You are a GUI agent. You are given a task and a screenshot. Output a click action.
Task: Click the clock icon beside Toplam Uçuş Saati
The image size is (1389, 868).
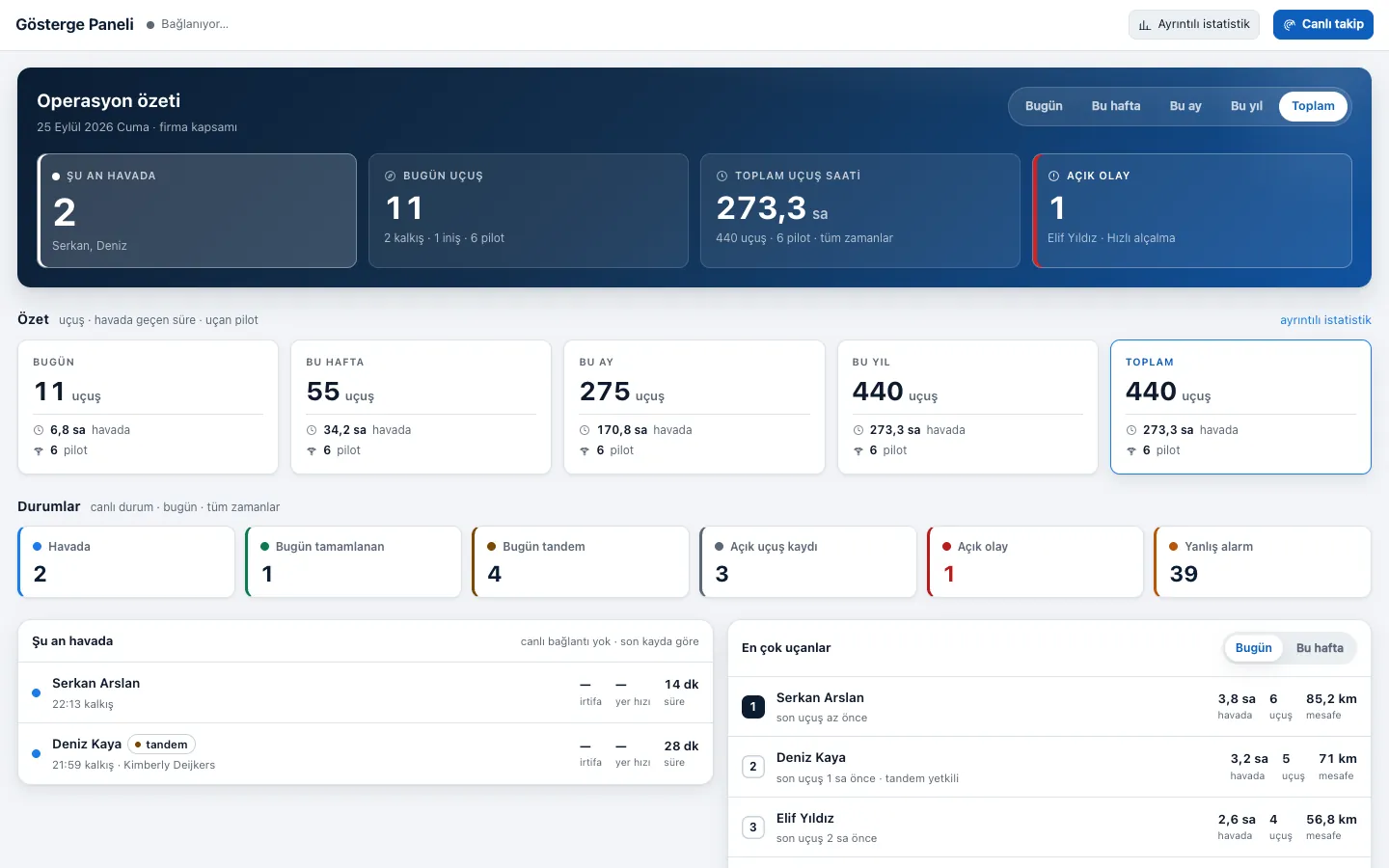pyautogui.click(x=722, y=176)
